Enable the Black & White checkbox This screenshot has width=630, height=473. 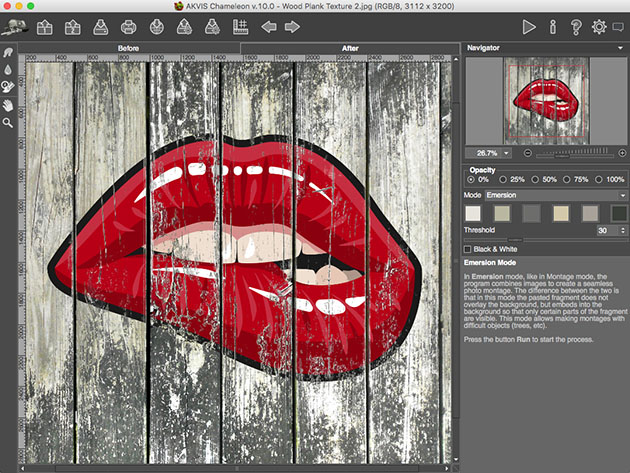(468, 248)
